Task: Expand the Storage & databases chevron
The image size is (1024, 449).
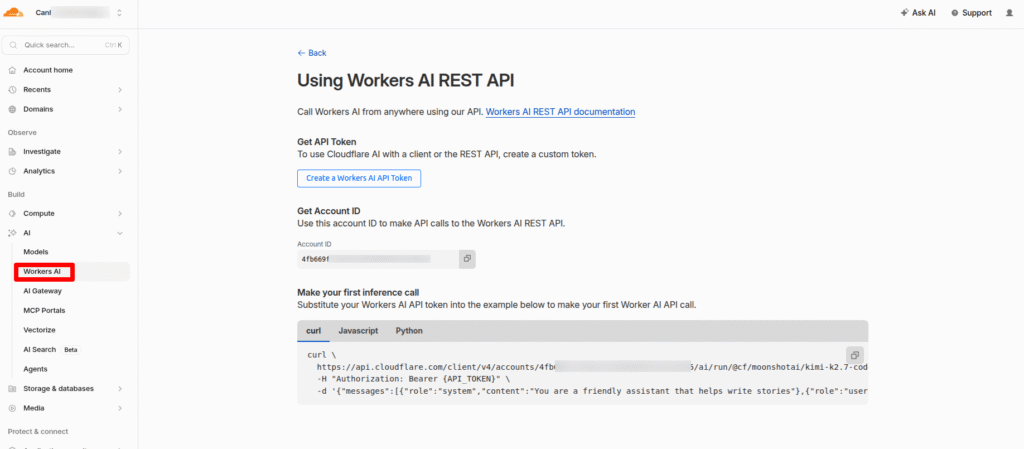Action: (x=120, y=389)
